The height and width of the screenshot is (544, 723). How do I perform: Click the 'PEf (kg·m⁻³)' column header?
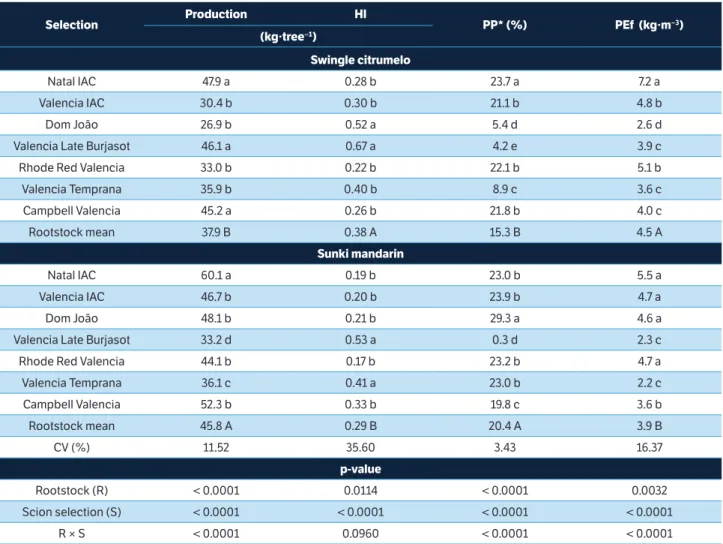[x=649, y=25]
